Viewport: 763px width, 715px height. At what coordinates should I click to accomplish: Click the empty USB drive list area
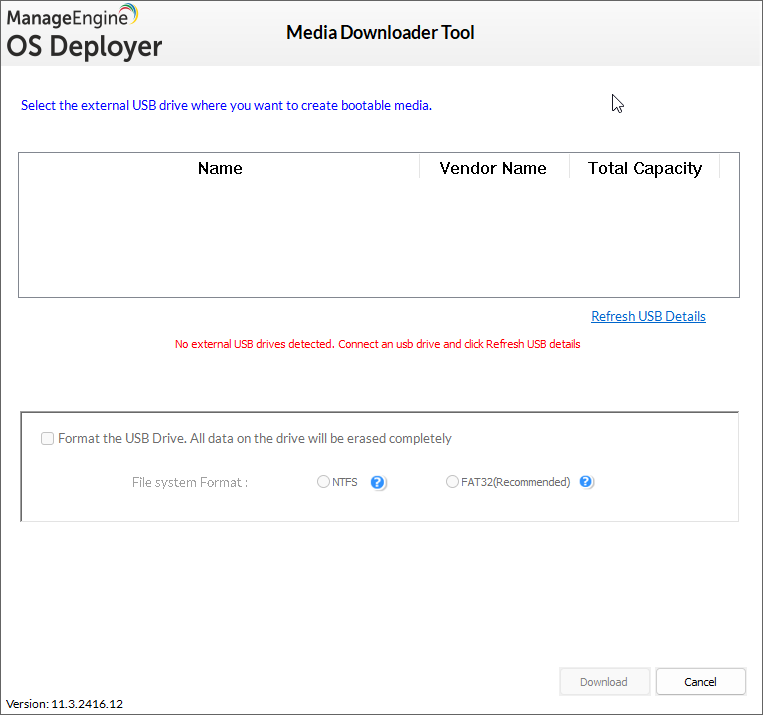[x=378, y=238]
